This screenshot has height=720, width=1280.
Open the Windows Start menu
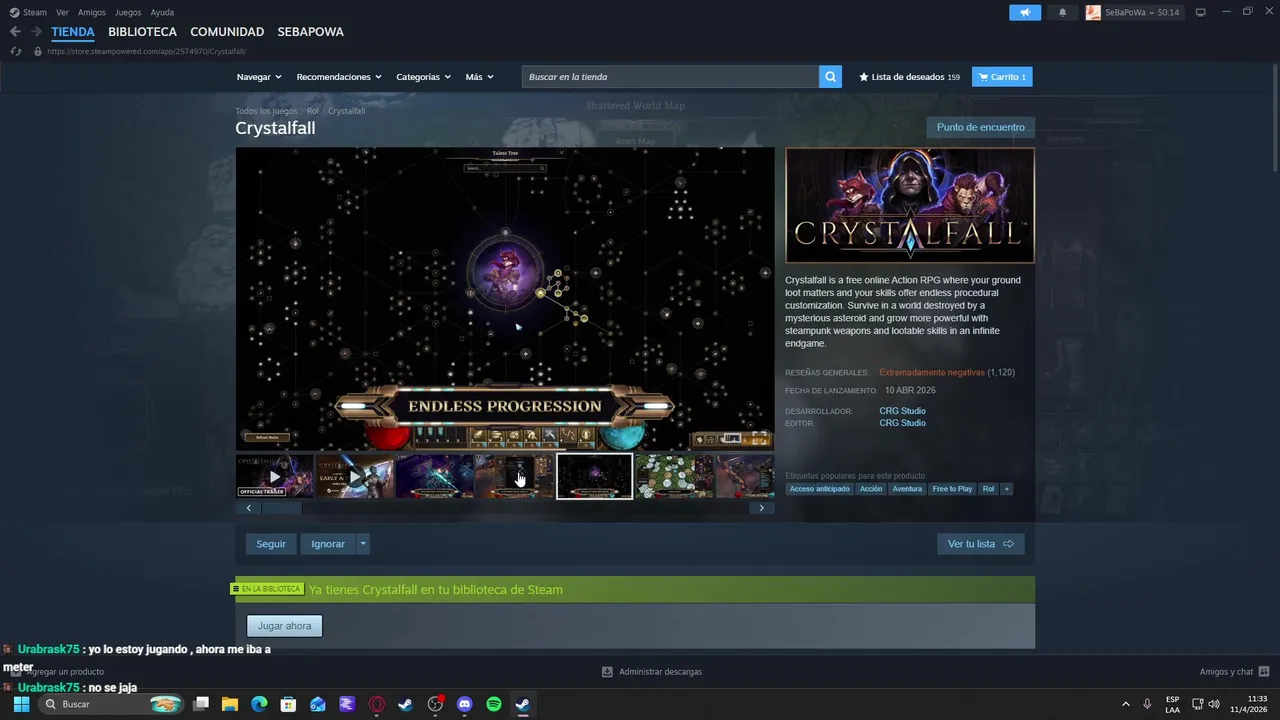(21, 704)
